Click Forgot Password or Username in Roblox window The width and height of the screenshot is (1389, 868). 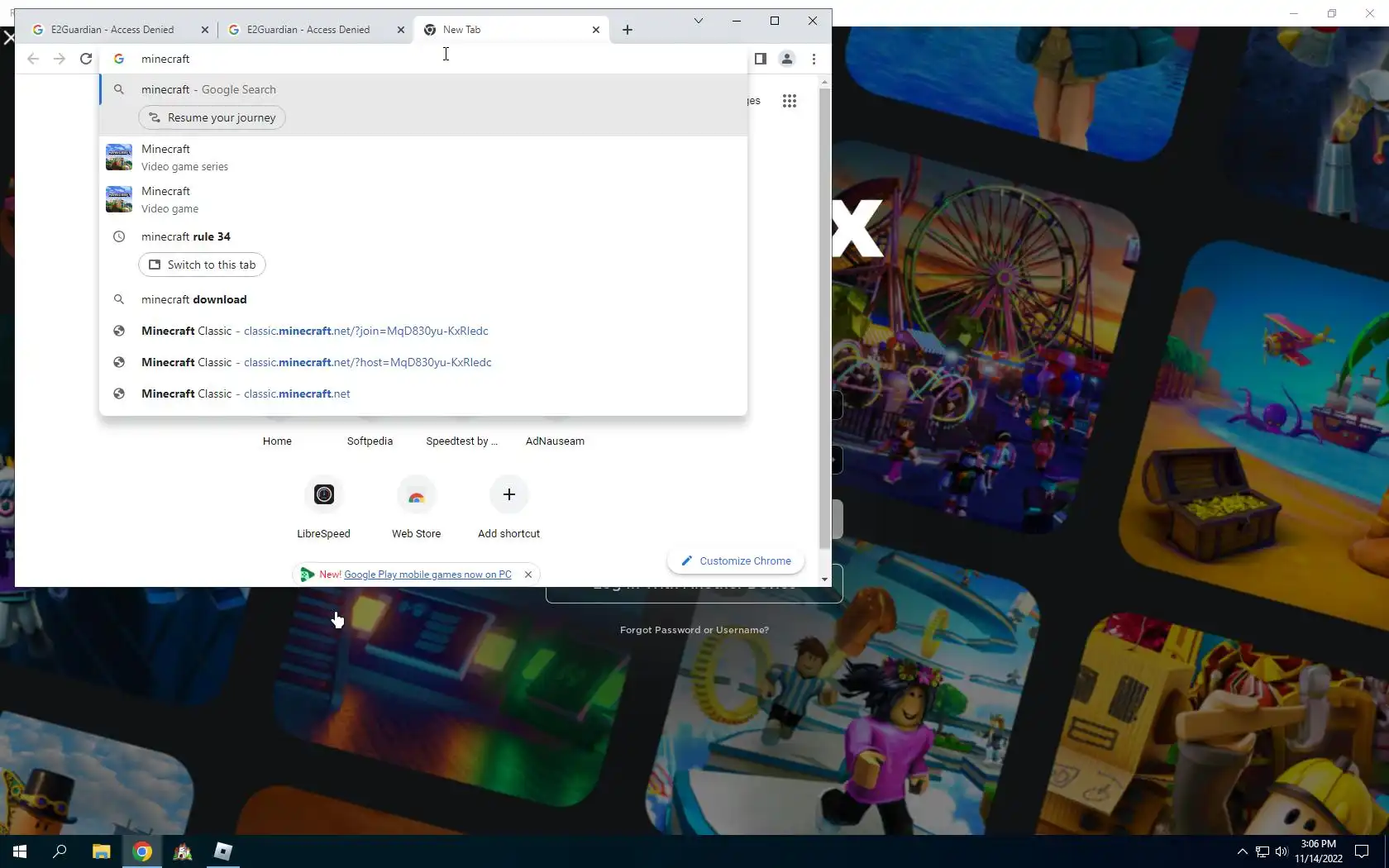point(694,630)
